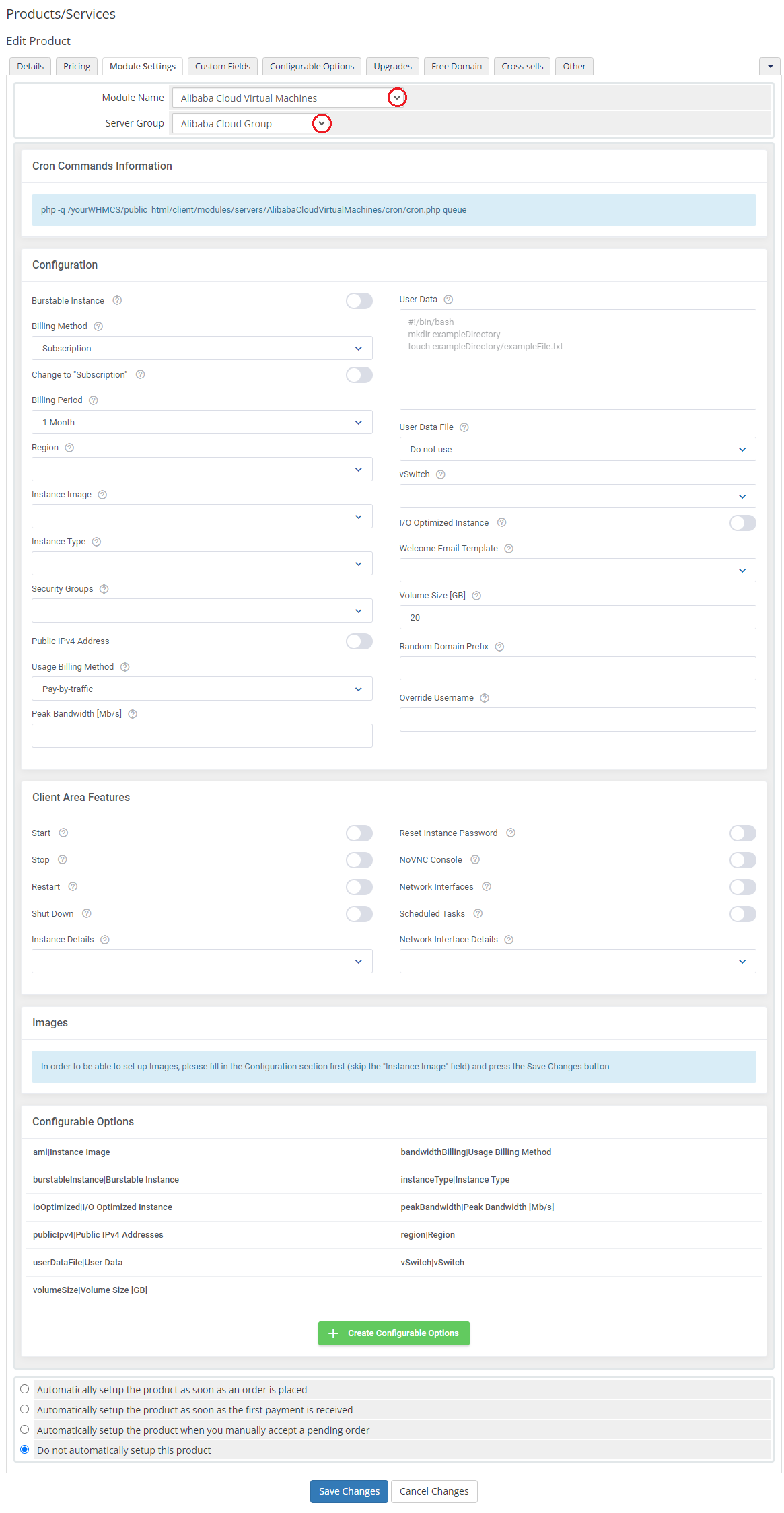Toggle I/O Optimized Instance switch
Image resolution: width=784 pixels, height=1513 pixels.
pos(743,523)
